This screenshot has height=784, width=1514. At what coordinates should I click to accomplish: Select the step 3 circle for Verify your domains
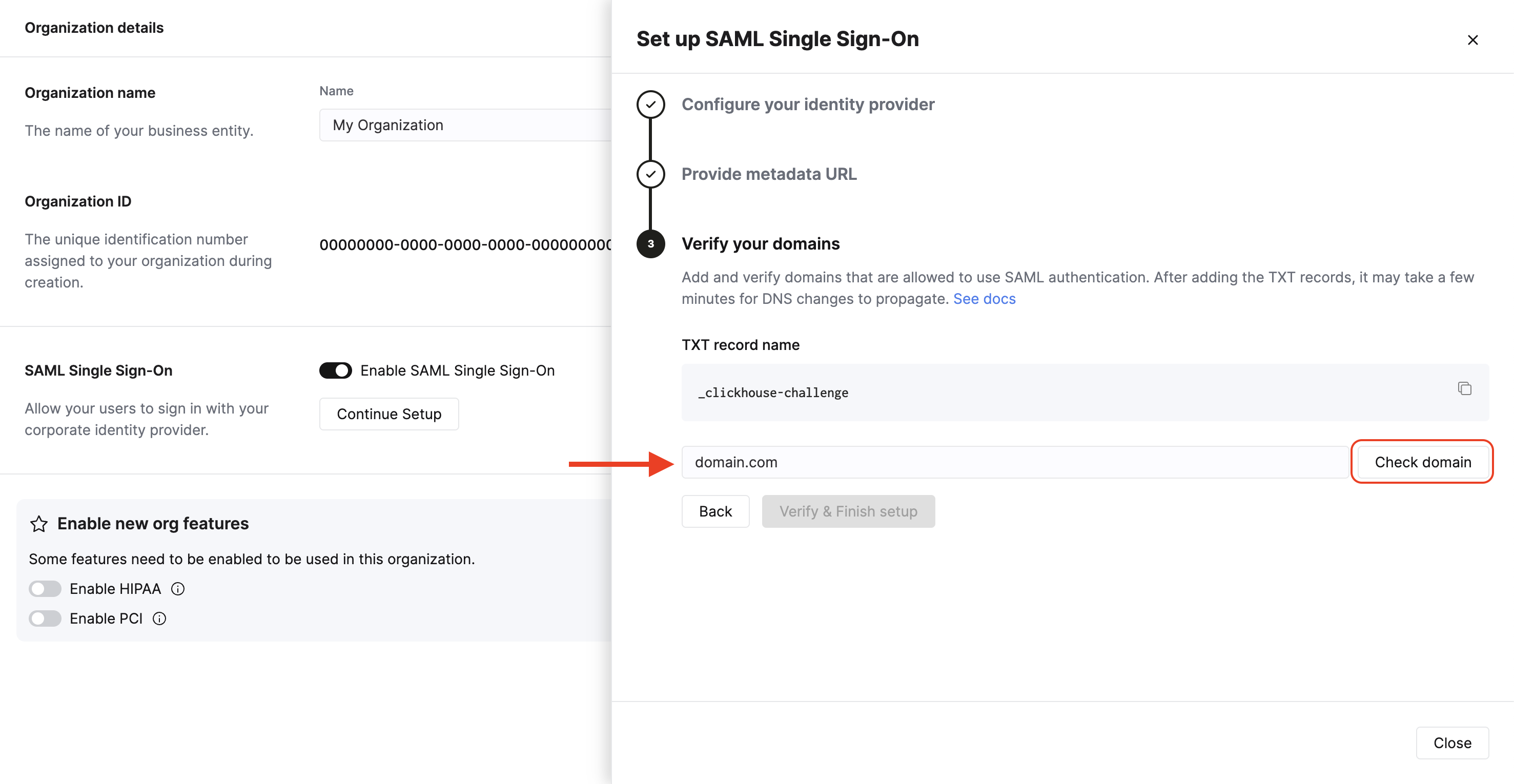[x=650, y=244]
